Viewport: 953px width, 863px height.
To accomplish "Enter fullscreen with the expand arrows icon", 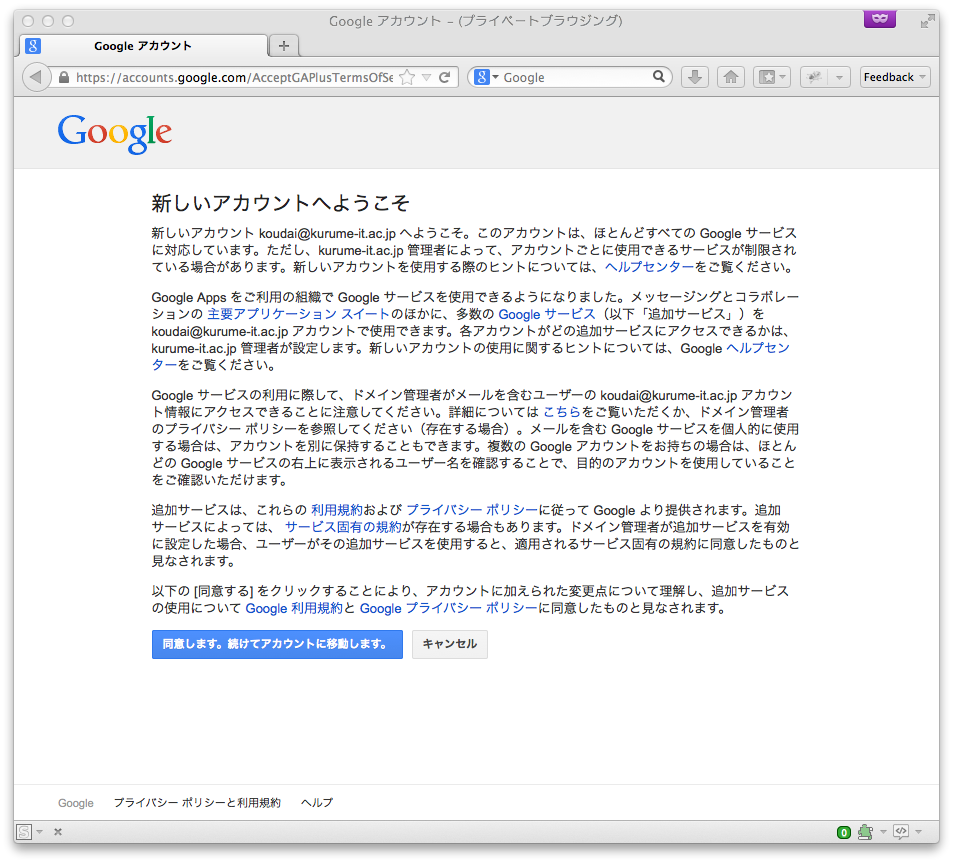I will point(927,22).
